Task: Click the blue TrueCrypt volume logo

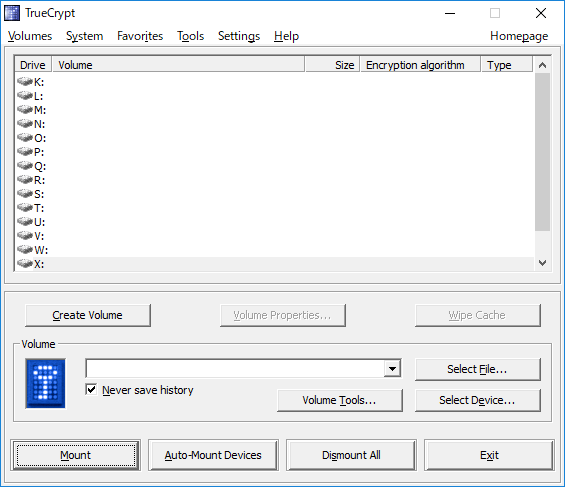Action: (x=45, y=383)
